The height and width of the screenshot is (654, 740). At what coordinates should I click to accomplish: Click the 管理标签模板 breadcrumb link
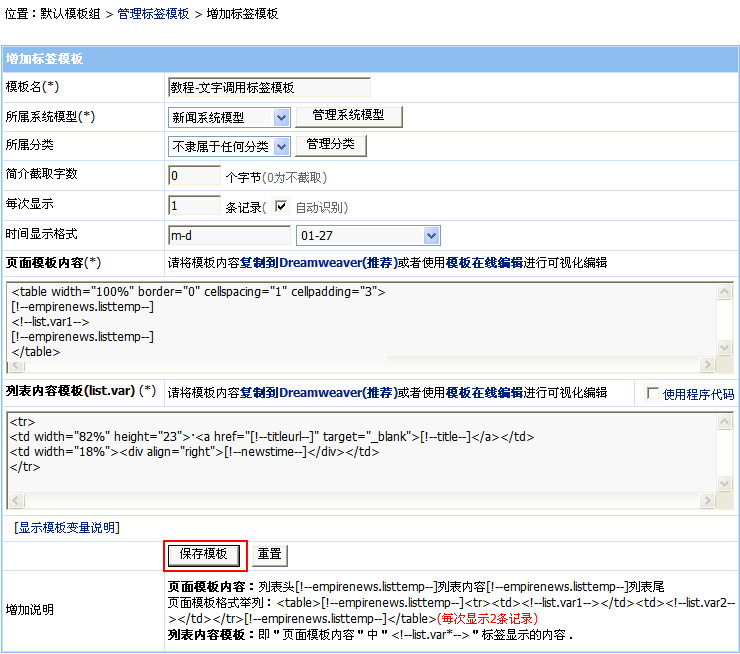click(153, 14)
